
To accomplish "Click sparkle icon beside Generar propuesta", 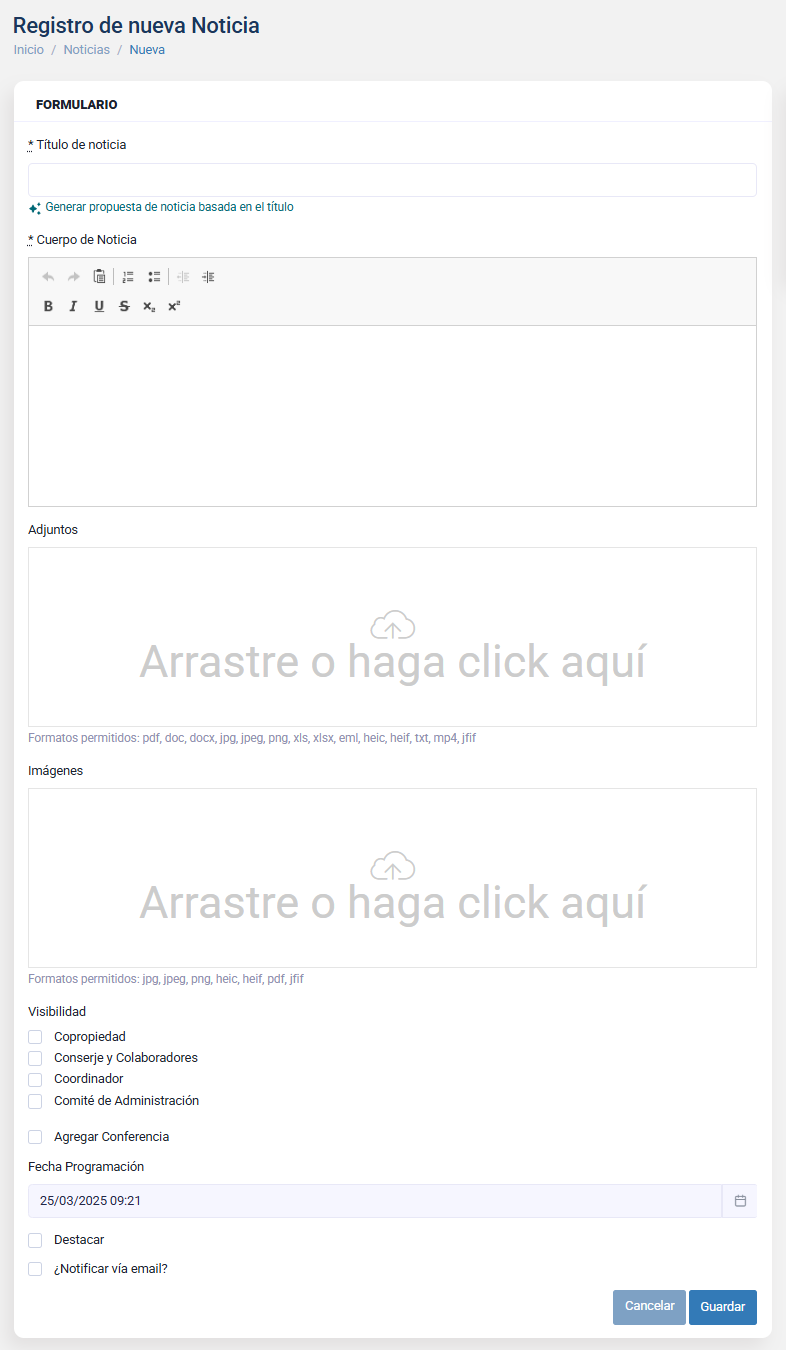I will click(x=35, y=208).
